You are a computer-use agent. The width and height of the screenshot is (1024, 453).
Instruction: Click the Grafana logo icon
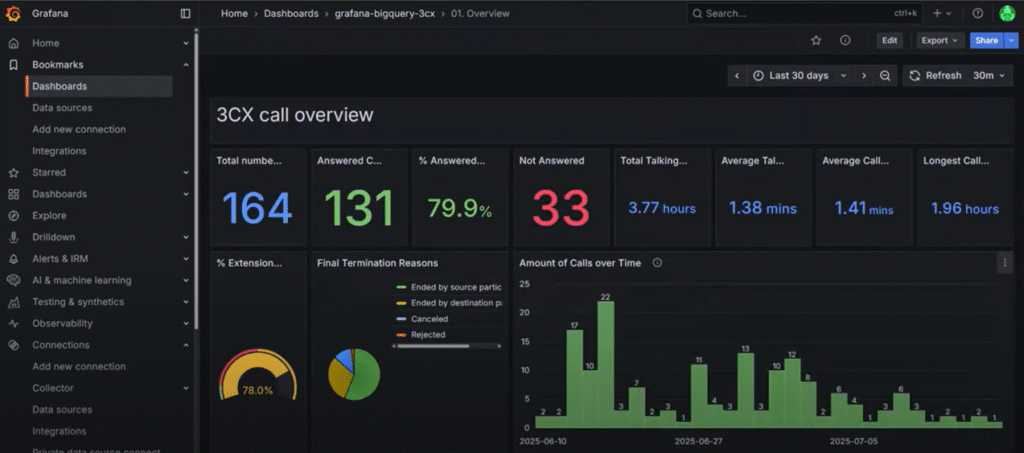tap(13, 13)
